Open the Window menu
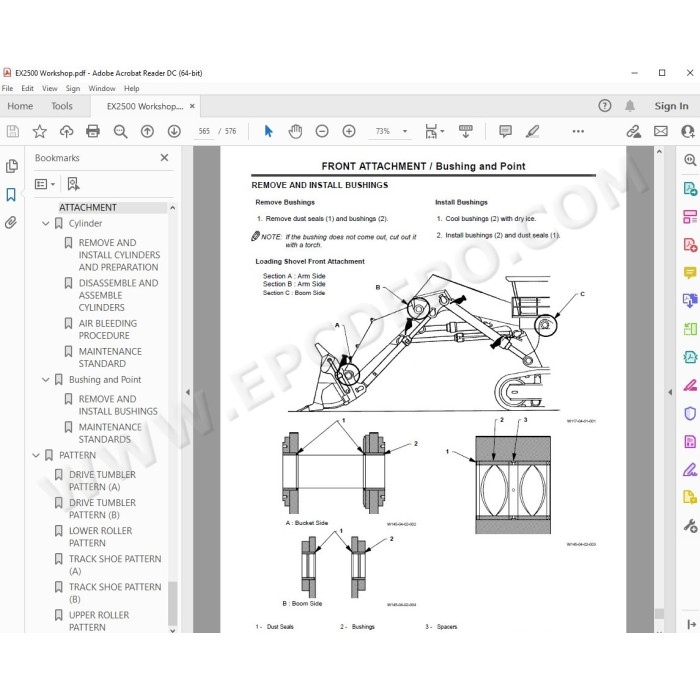 (x=102, y=88)
